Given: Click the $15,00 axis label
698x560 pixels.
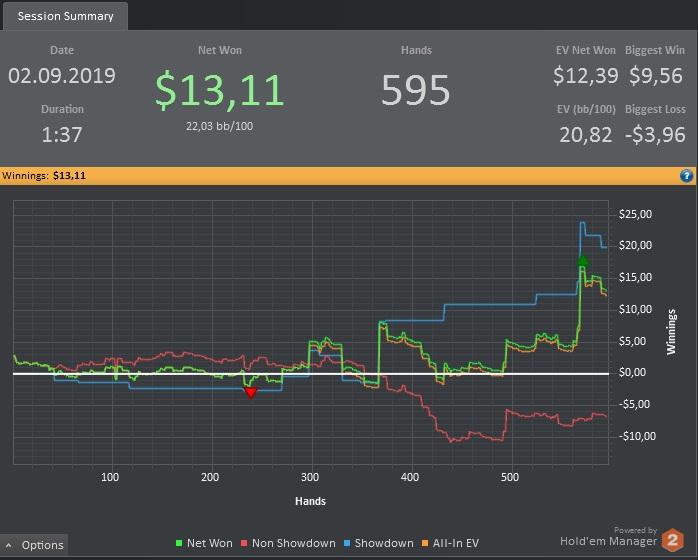Looking at the screenshot, I should (635, 277).
